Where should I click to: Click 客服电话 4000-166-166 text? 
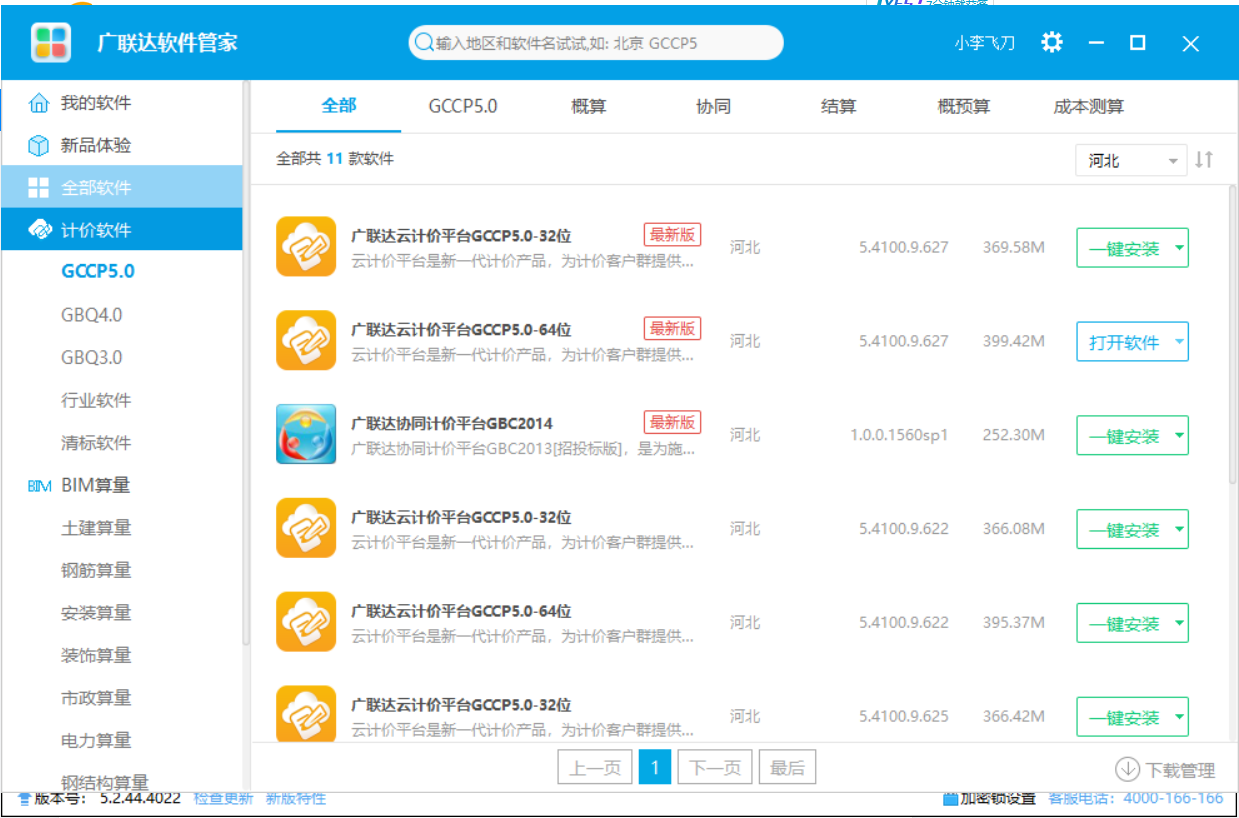tap(1135, 798)
